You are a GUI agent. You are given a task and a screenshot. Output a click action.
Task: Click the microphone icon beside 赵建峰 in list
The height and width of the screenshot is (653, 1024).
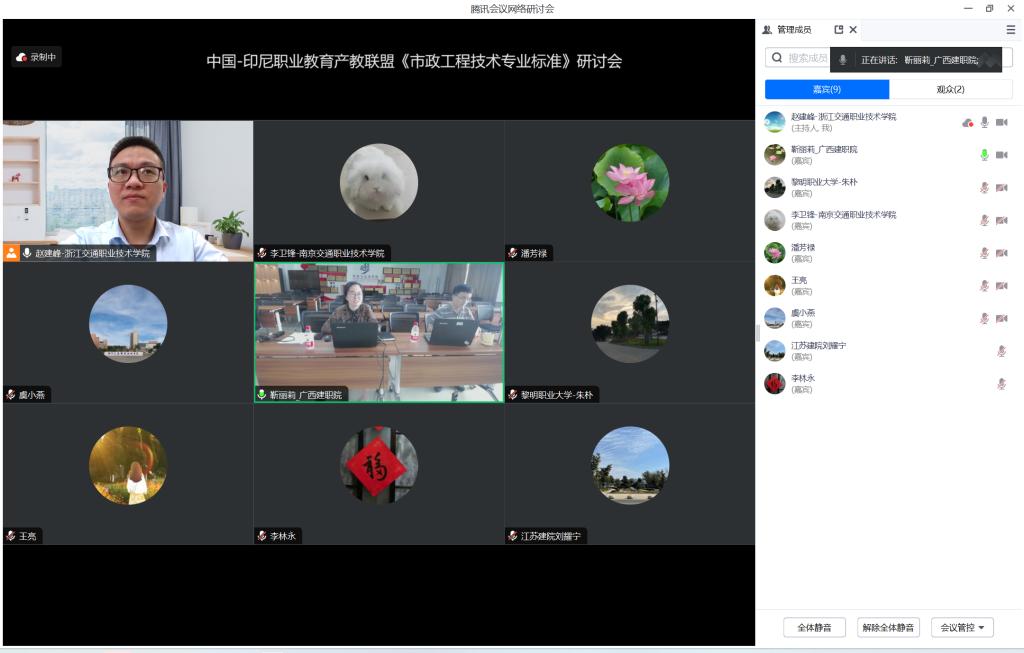click(984, 123)
